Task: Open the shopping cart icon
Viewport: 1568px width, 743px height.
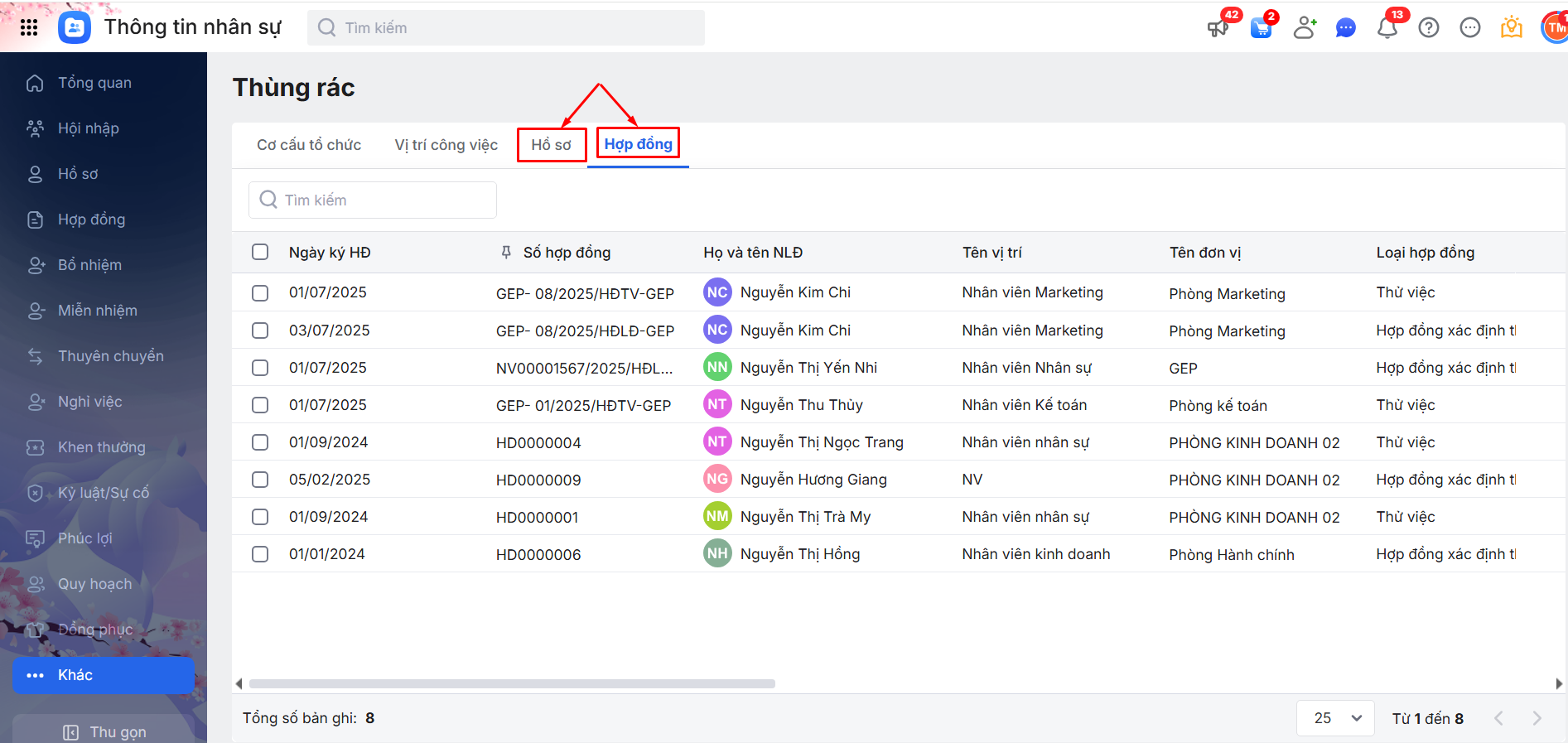Action: click(x=1262, y=28)
